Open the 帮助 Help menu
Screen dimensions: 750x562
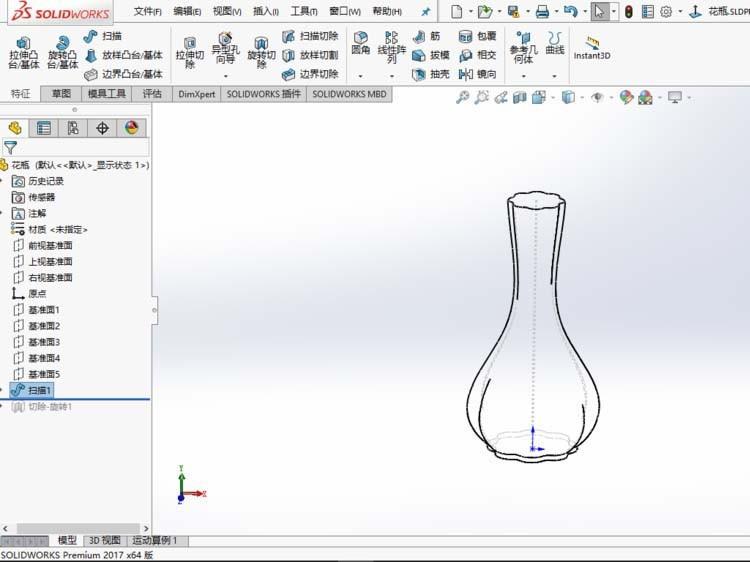(x=387, y=11)
